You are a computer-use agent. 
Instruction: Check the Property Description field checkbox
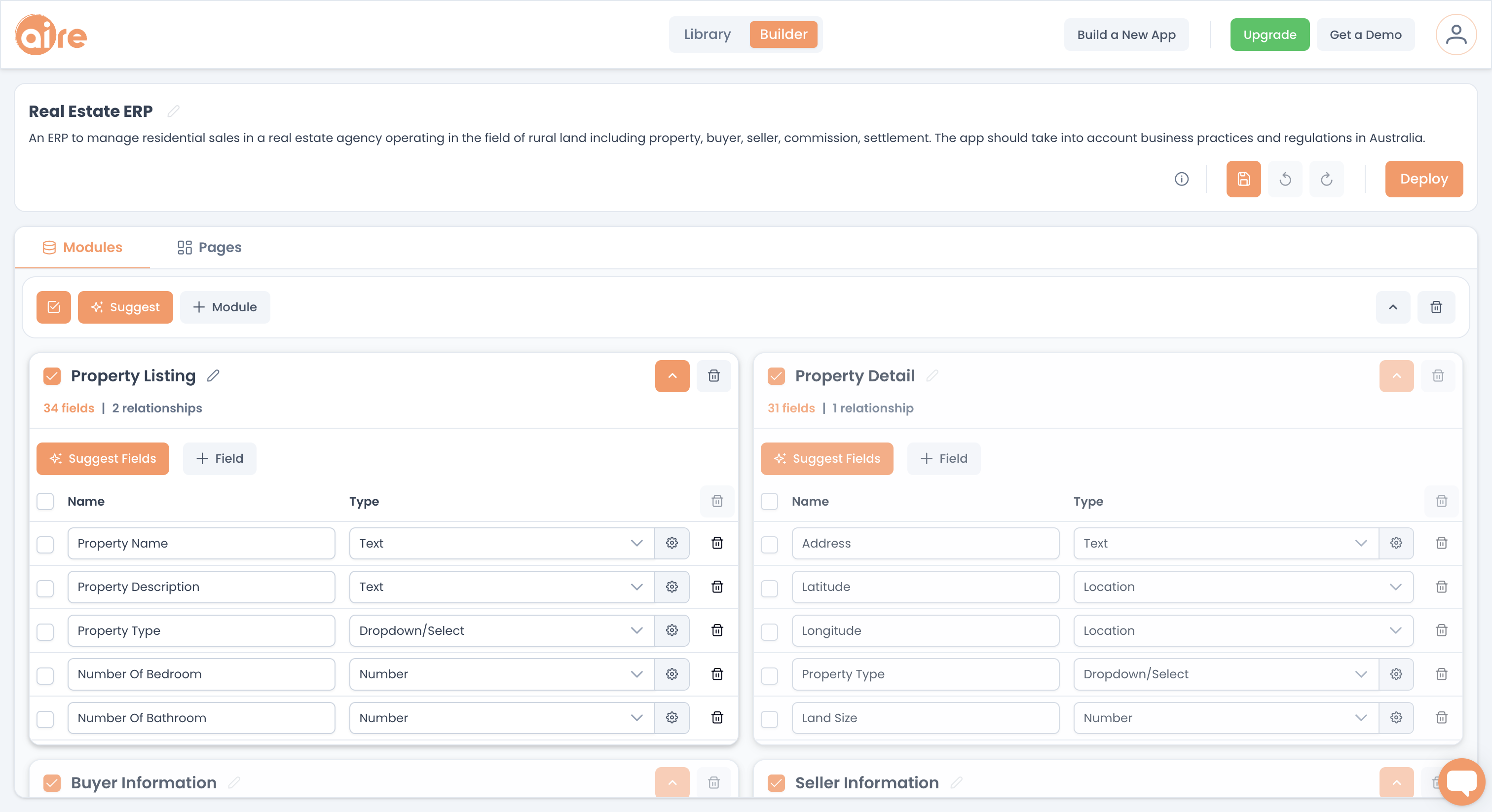(45, 588)
